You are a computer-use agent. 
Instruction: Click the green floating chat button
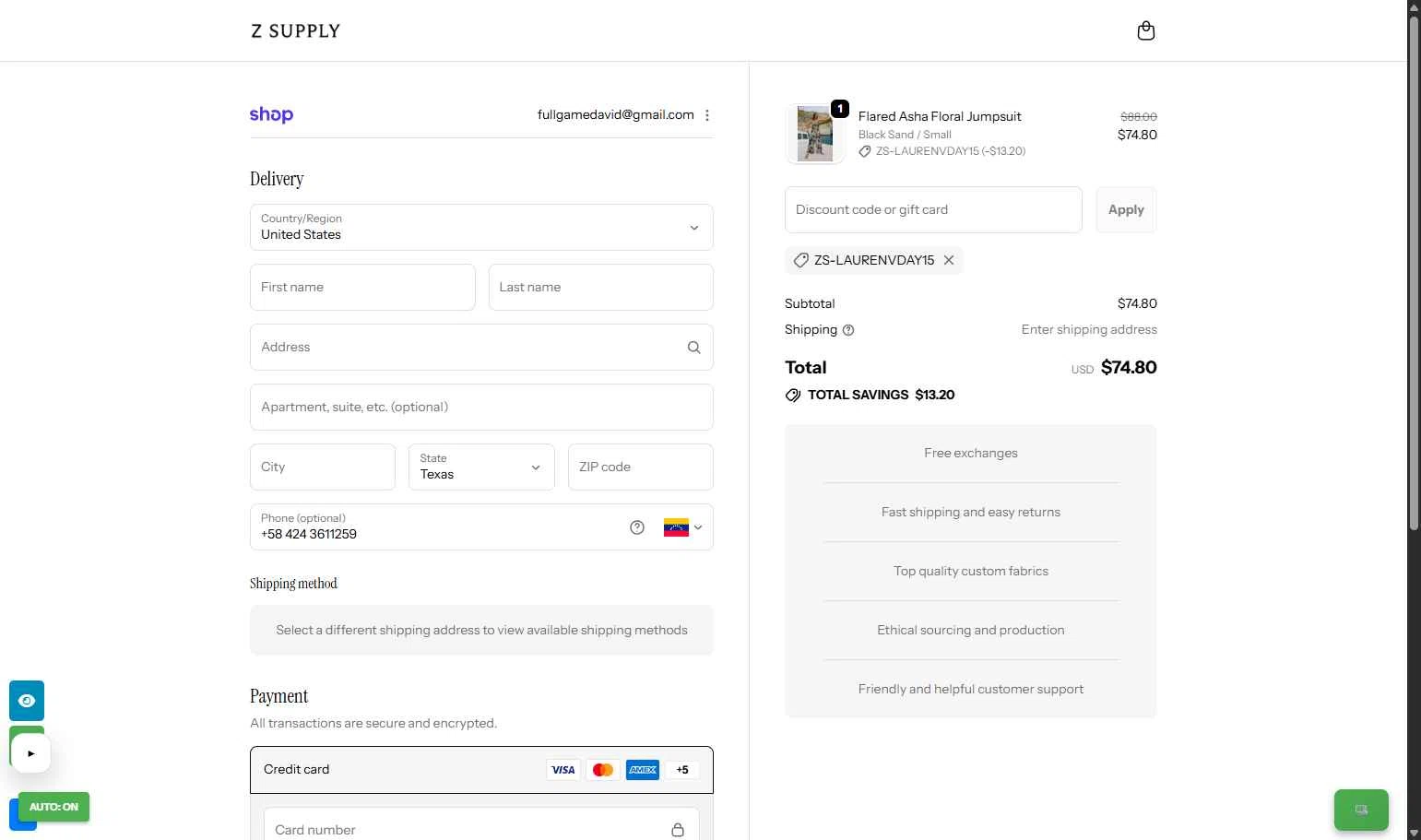(x=1361, y=810)
